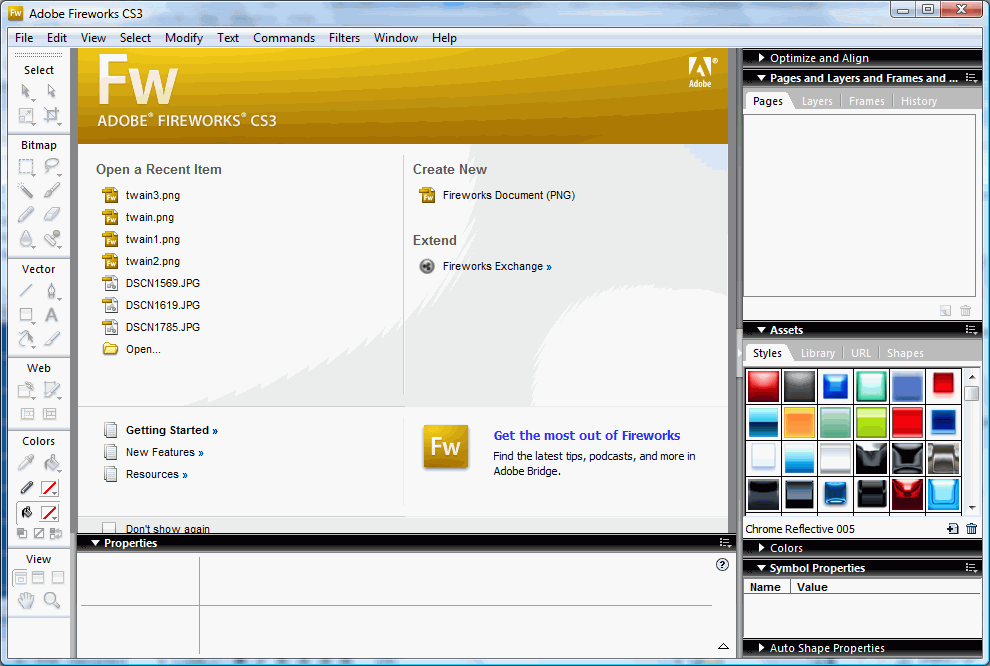Viewport: 990px width, 666px height.
Task: Expand the Optimize and Align panel
Action: point(764,57)
